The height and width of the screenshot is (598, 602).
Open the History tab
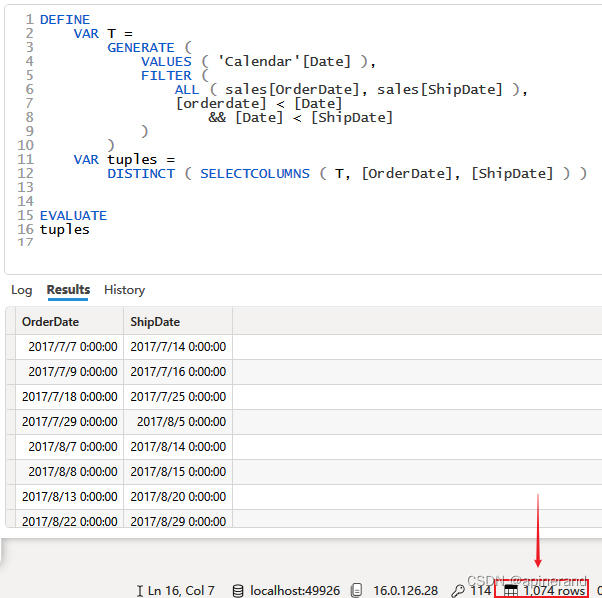[124, 290]
